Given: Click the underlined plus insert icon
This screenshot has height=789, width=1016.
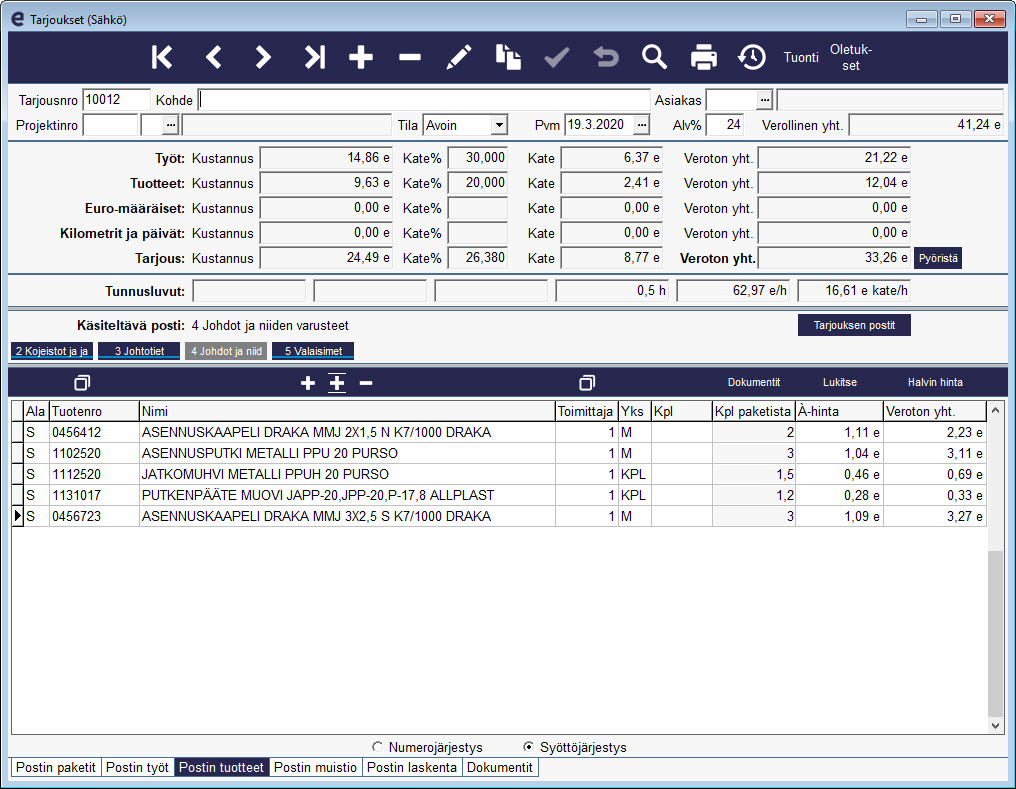Looking at the screenshot, I should [x=337, y=383].
